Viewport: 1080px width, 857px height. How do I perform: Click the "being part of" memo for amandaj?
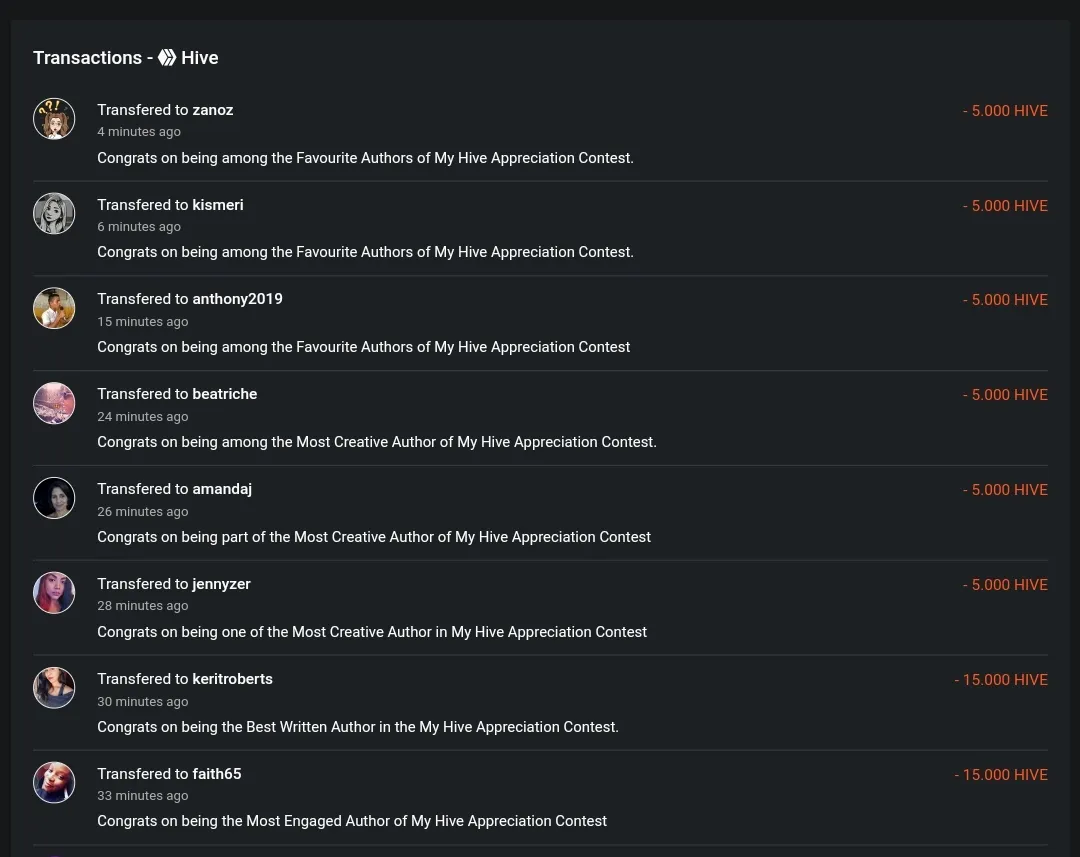click(374, 537)
